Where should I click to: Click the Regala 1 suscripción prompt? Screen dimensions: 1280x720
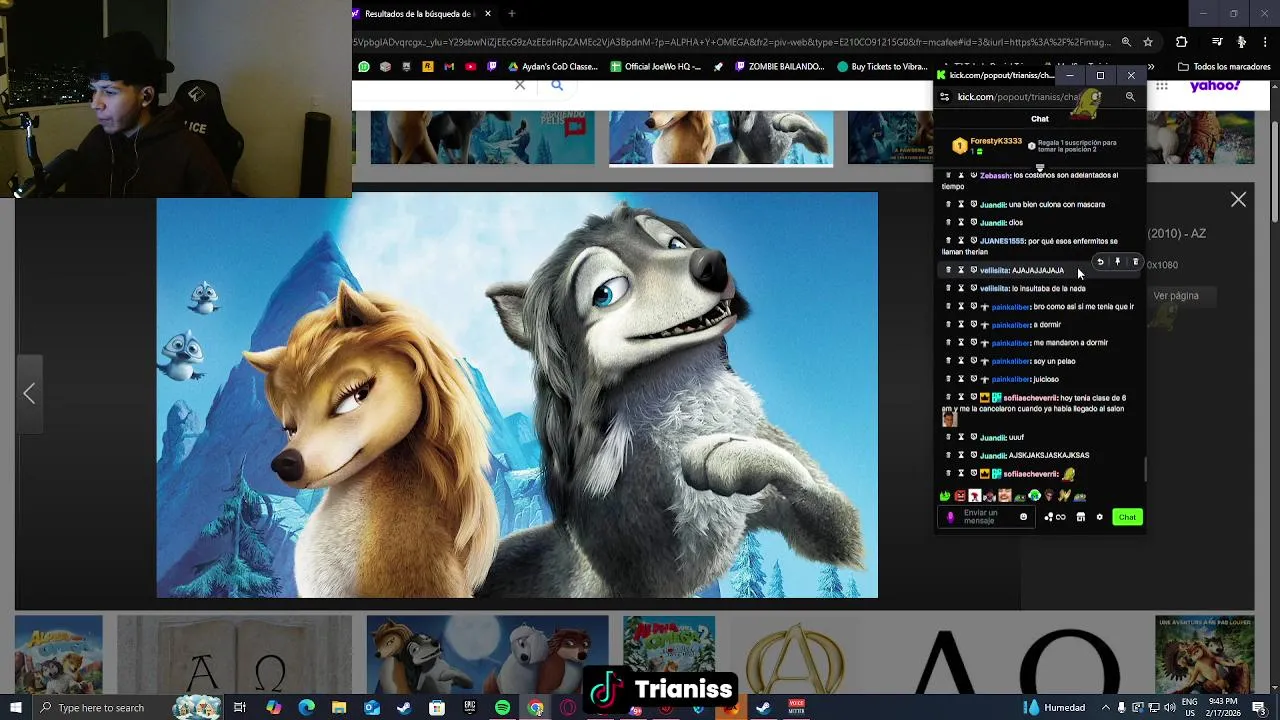tap(1073, 146)
